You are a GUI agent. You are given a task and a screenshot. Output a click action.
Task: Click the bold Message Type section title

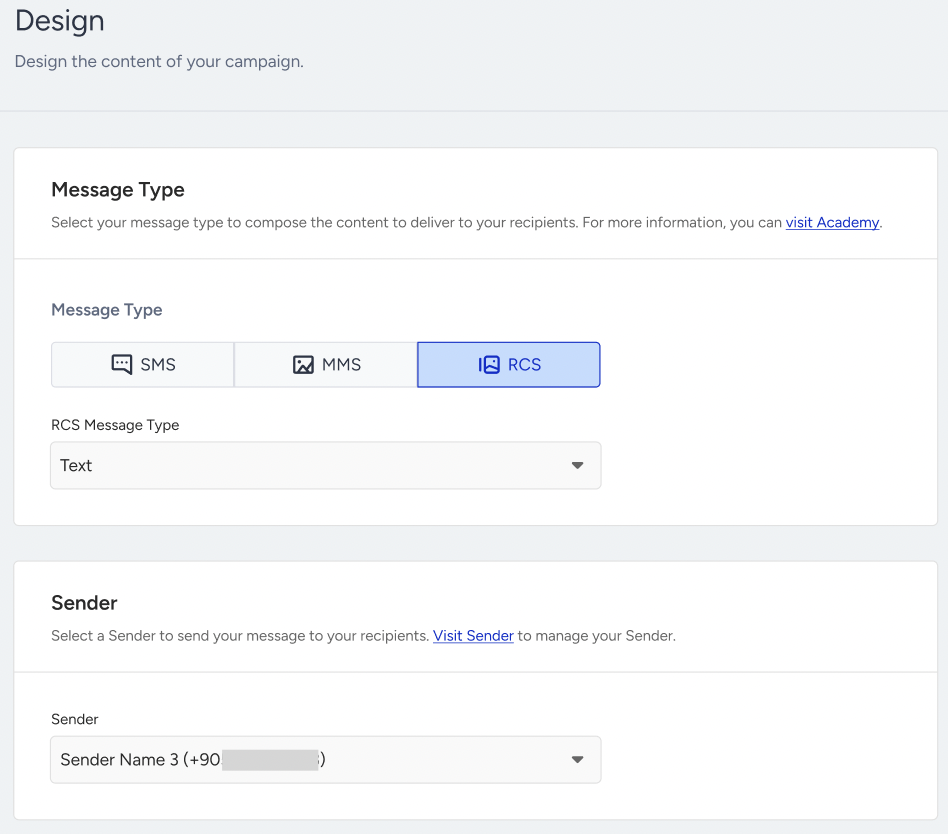pos(118,190)
